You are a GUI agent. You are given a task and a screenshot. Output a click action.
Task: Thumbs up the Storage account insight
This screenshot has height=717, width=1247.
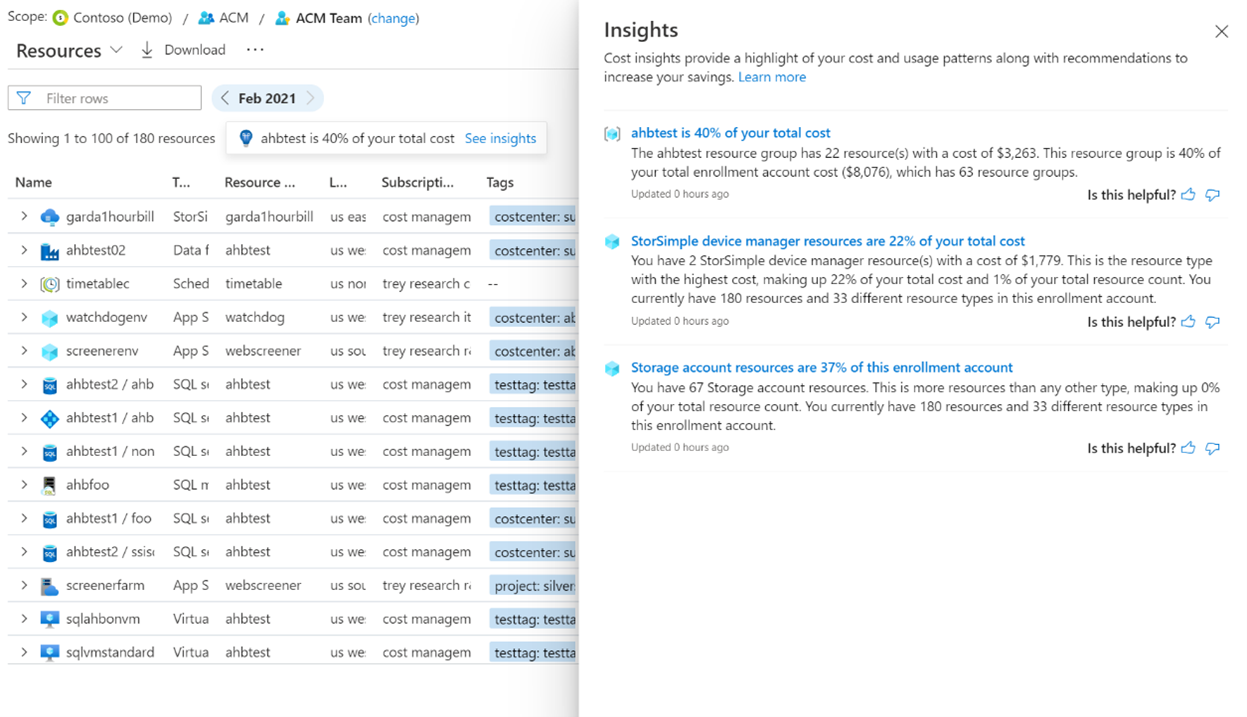coord(1188,448)
